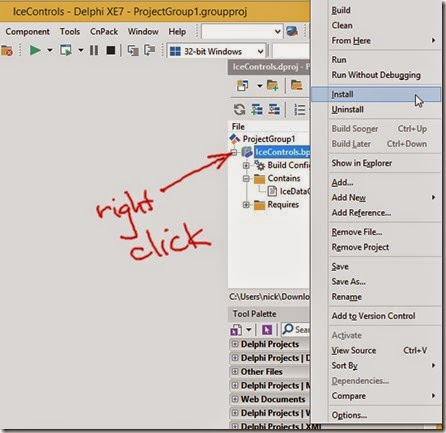Choose Add Reference... menu item
Screen dimensions: 446x433
(376, 213)
